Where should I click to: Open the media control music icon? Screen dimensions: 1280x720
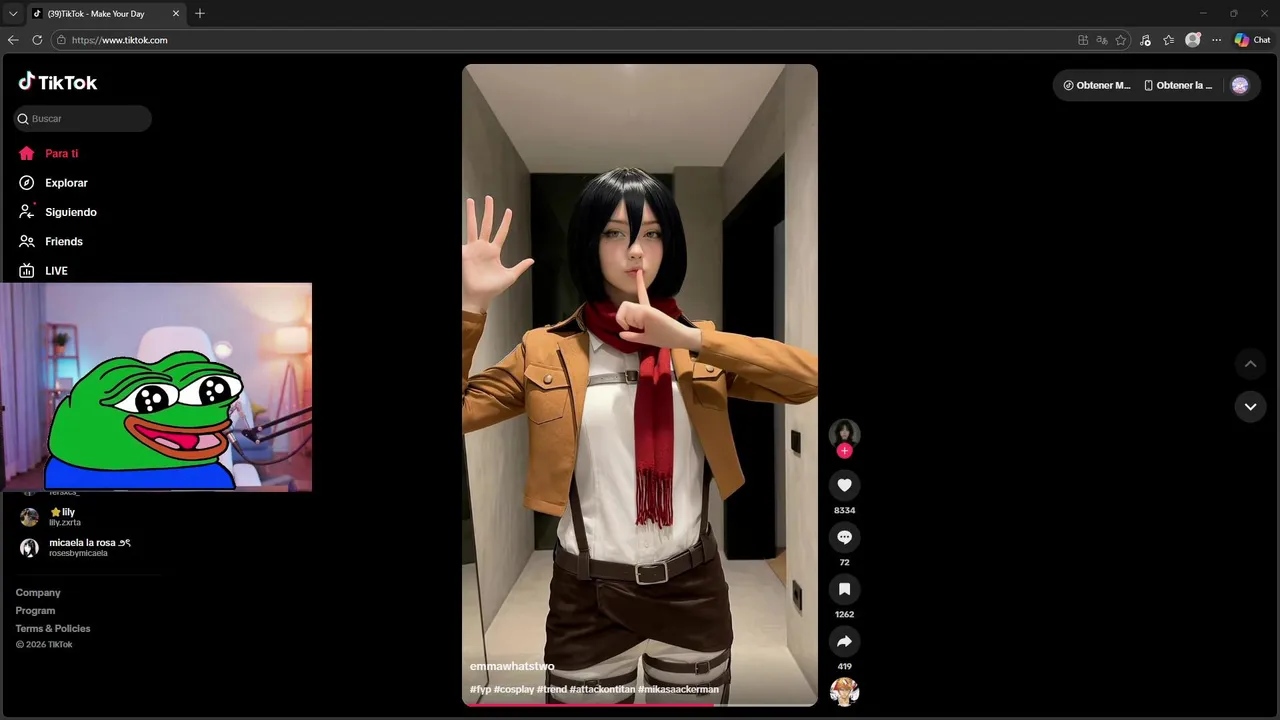click(1145, 40)
